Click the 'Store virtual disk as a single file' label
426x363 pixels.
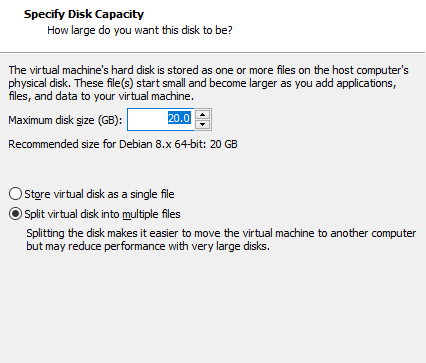tap(99, 194)
